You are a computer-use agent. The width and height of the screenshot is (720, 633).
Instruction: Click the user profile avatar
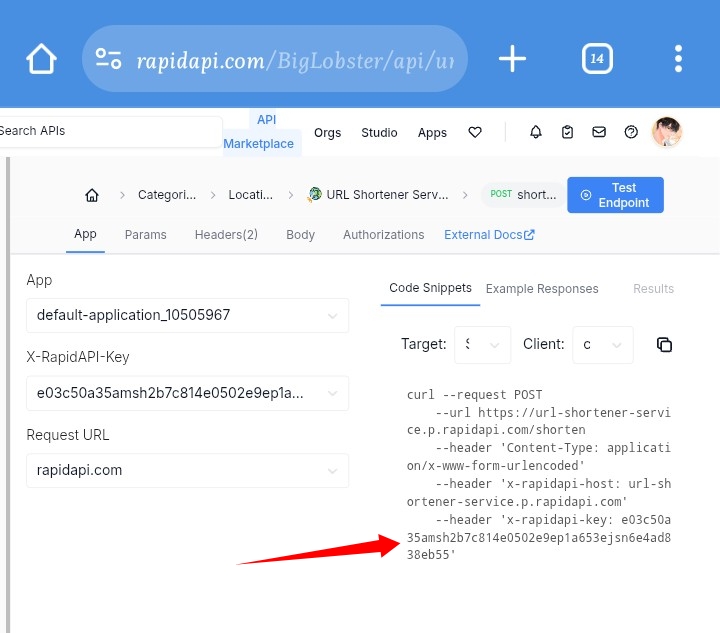pos(667,132)
